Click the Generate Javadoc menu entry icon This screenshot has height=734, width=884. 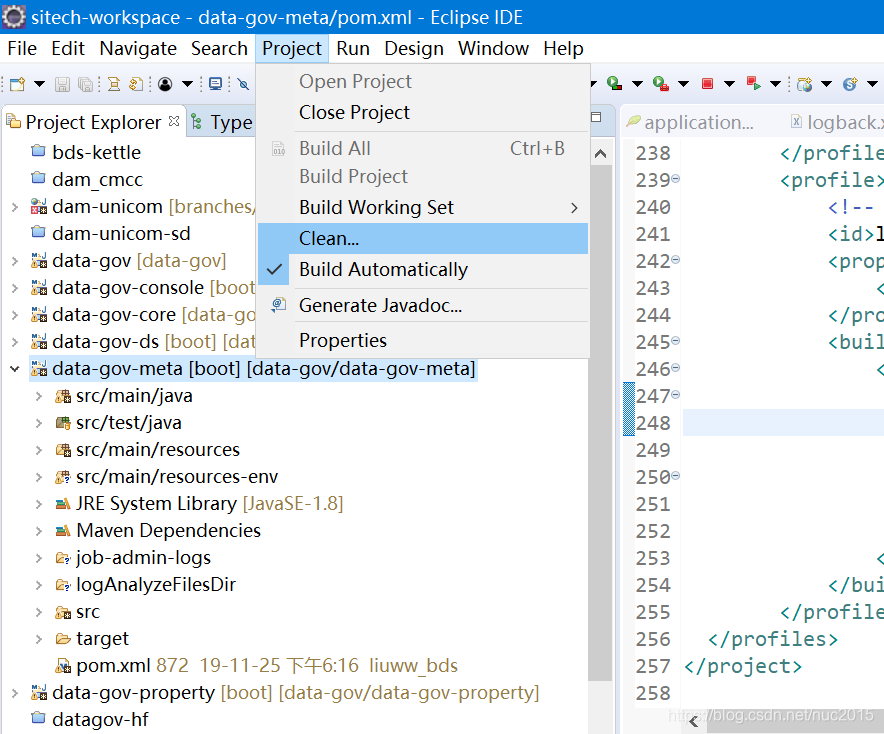(279, 305)
